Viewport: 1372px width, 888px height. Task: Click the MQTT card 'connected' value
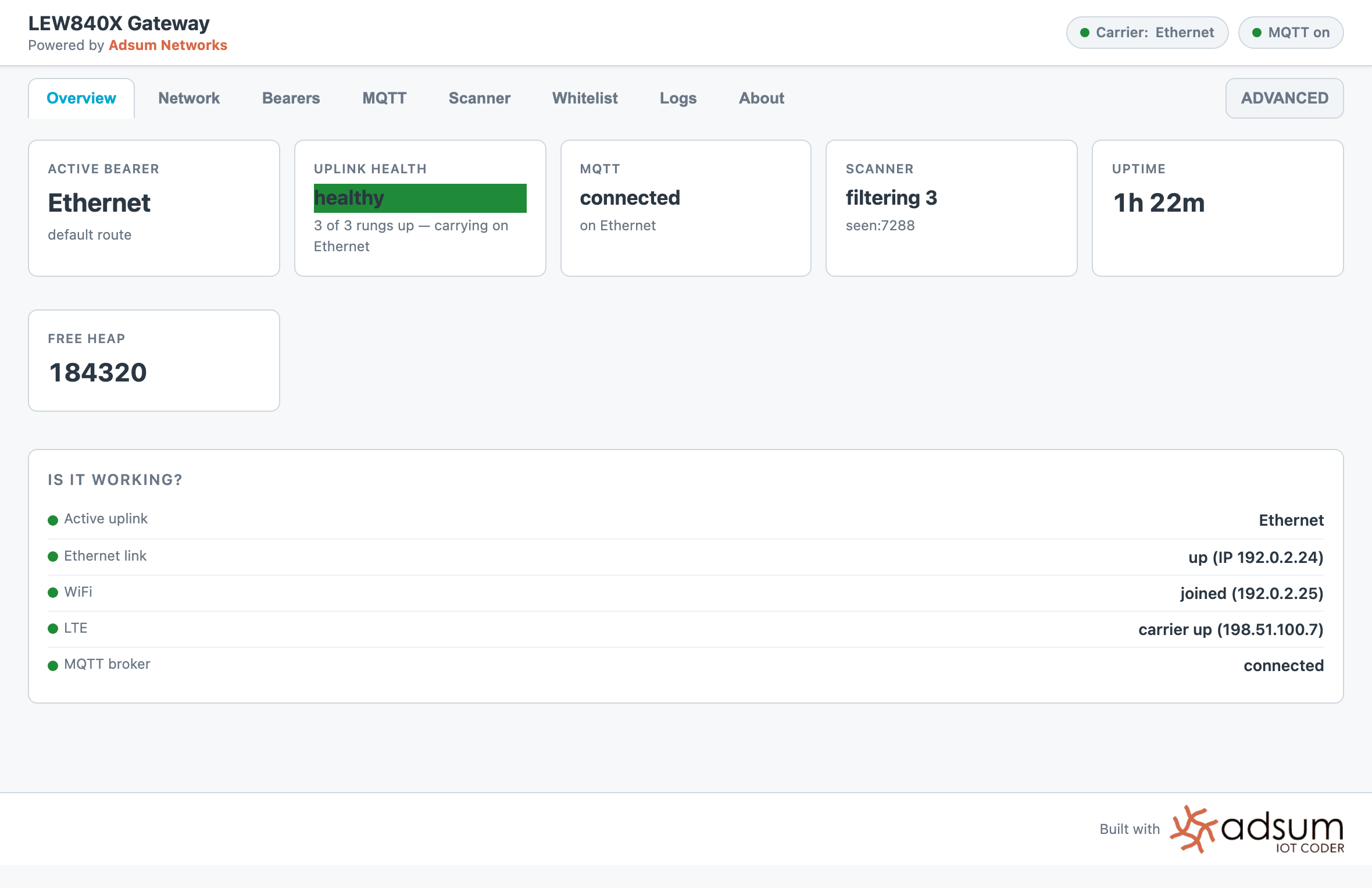click(x=630, y=198)
